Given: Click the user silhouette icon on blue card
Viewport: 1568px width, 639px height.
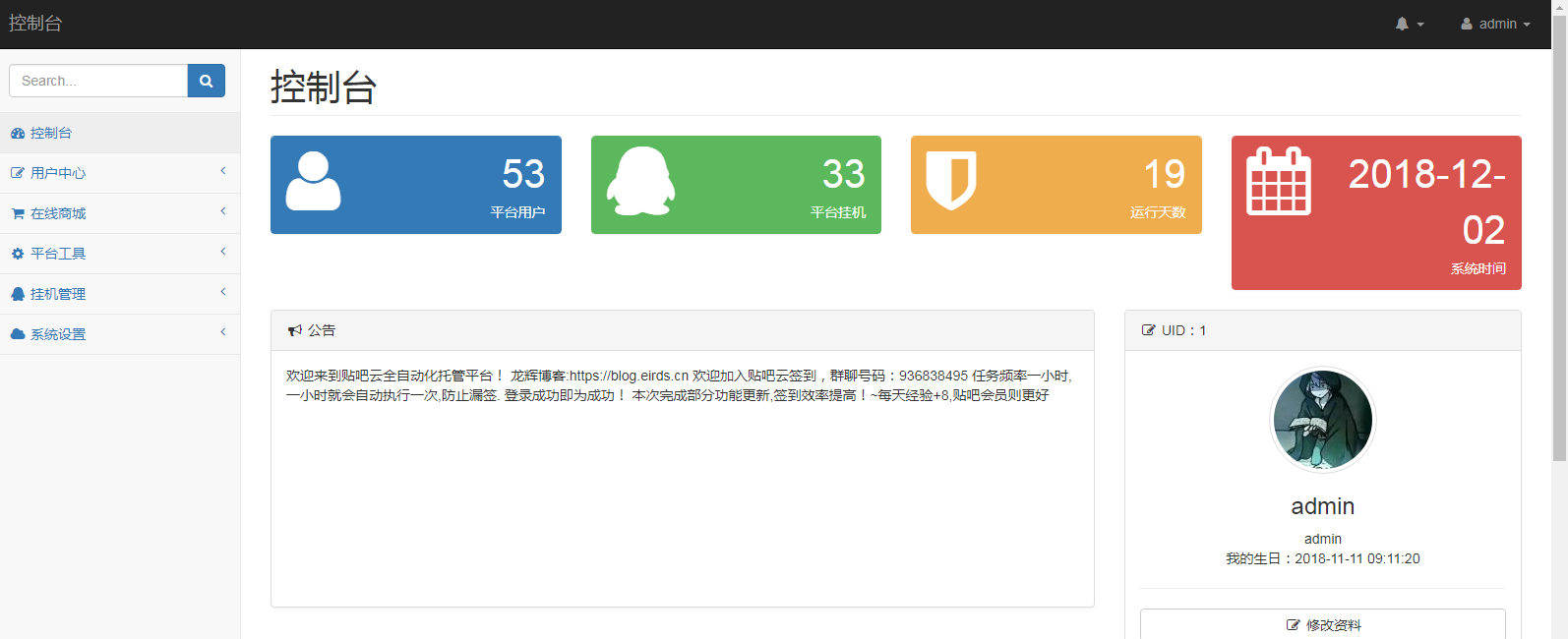Looking at the screenshot, I should [313, 181].
